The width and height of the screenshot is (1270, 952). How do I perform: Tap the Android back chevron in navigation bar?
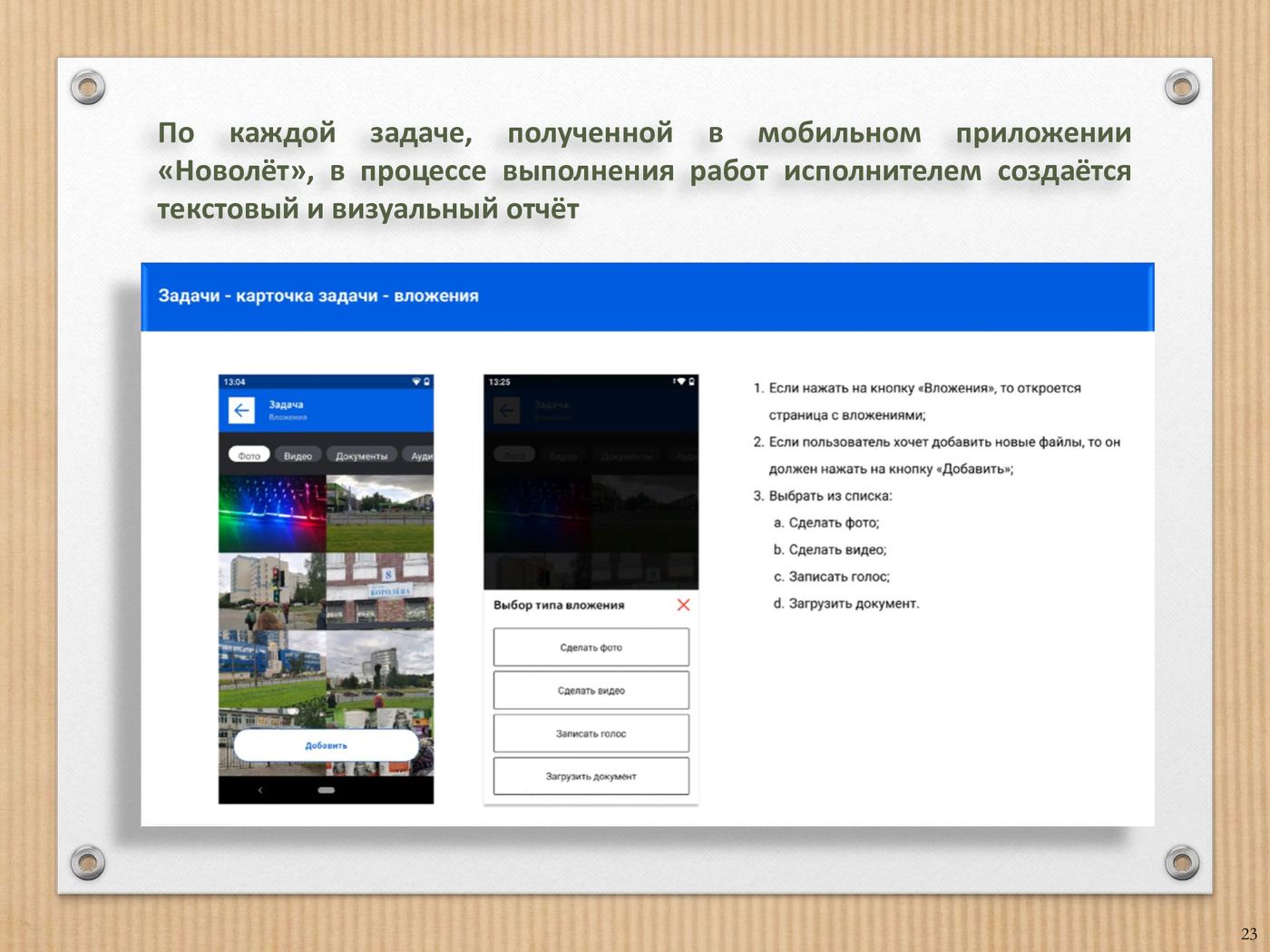click(260, 791)
